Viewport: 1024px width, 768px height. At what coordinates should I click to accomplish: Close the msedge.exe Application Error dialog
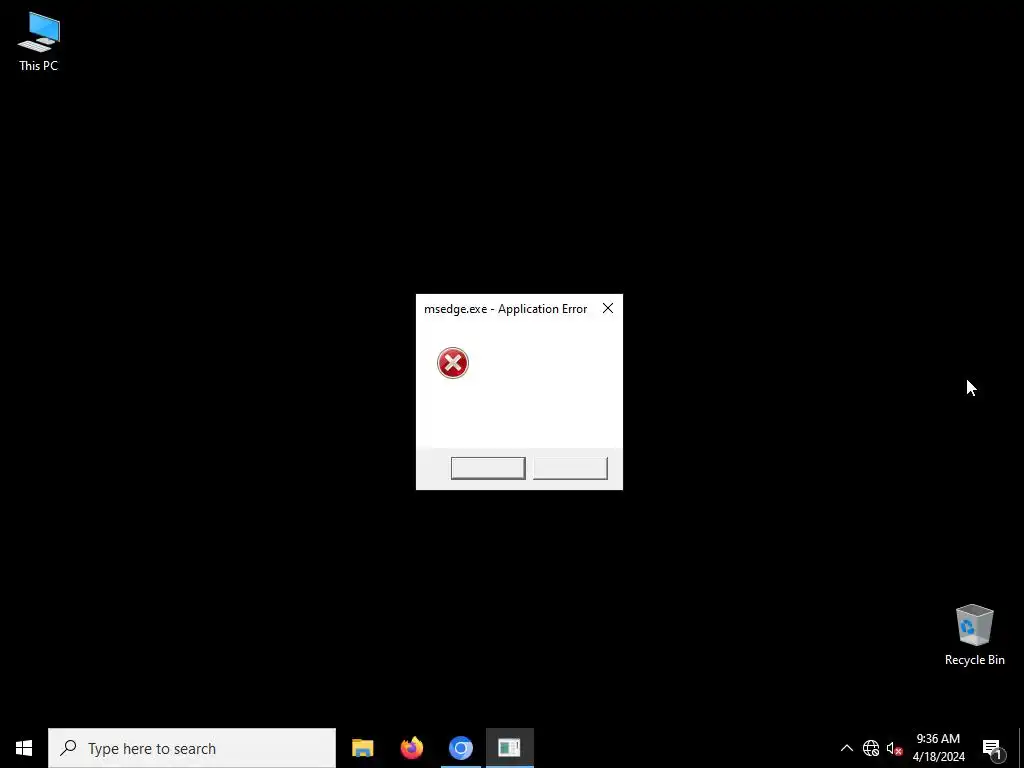click(x=608, y=308)
